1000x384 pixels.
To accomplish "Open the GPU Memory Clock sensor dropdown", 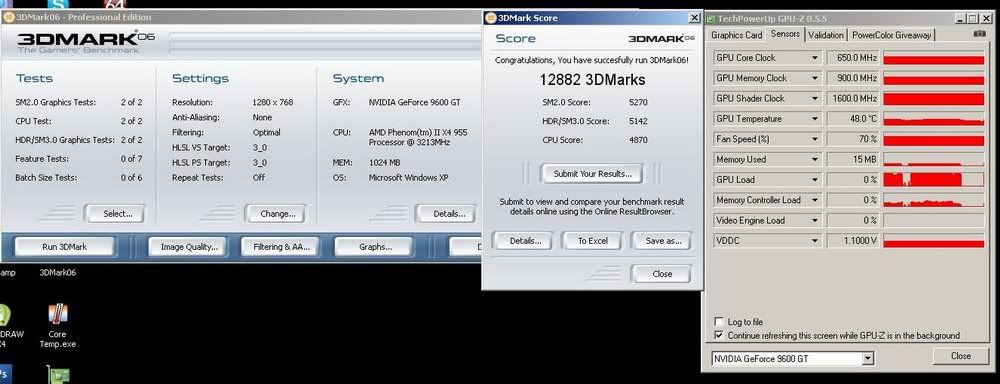I will (814, 78).
